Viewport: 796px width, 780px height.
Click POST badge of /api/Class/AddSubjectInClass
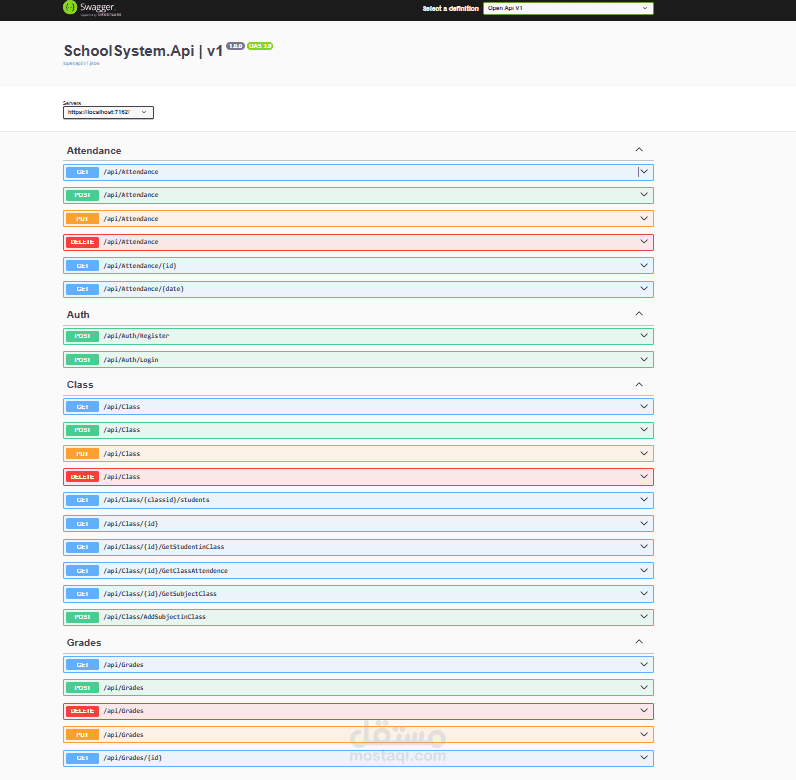(82, 617)
